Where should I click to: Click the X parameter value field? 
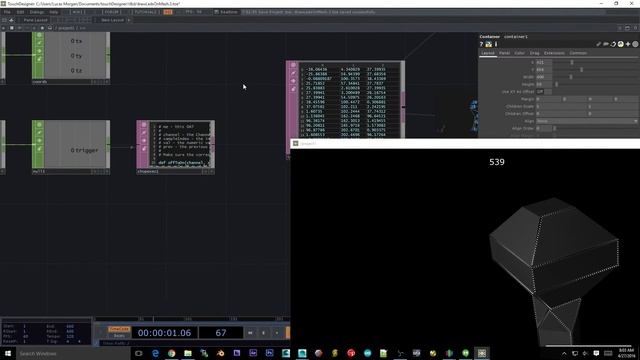pos(544,62)
